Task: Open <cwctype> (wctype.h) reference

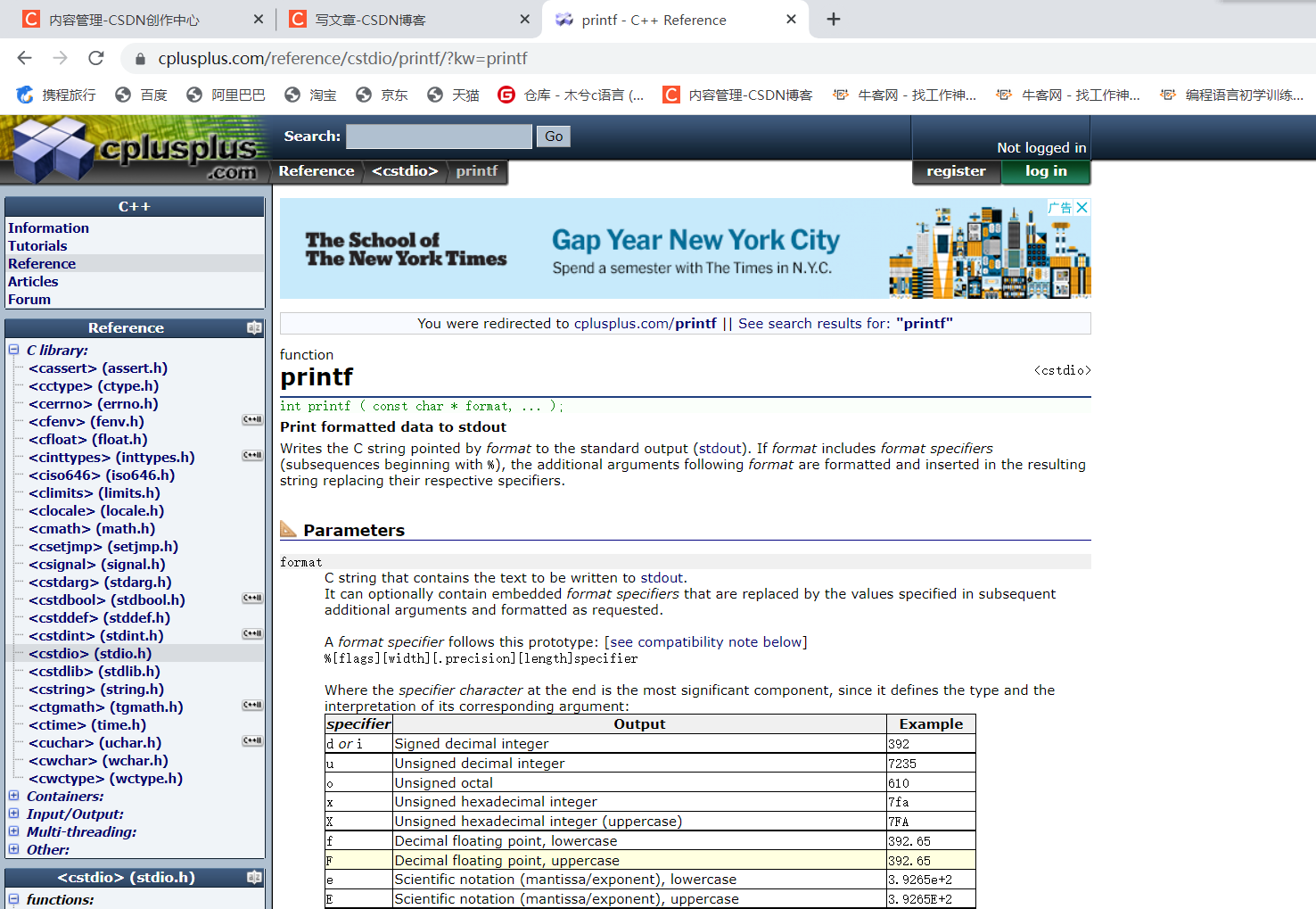Action: (x=105, y=779)
